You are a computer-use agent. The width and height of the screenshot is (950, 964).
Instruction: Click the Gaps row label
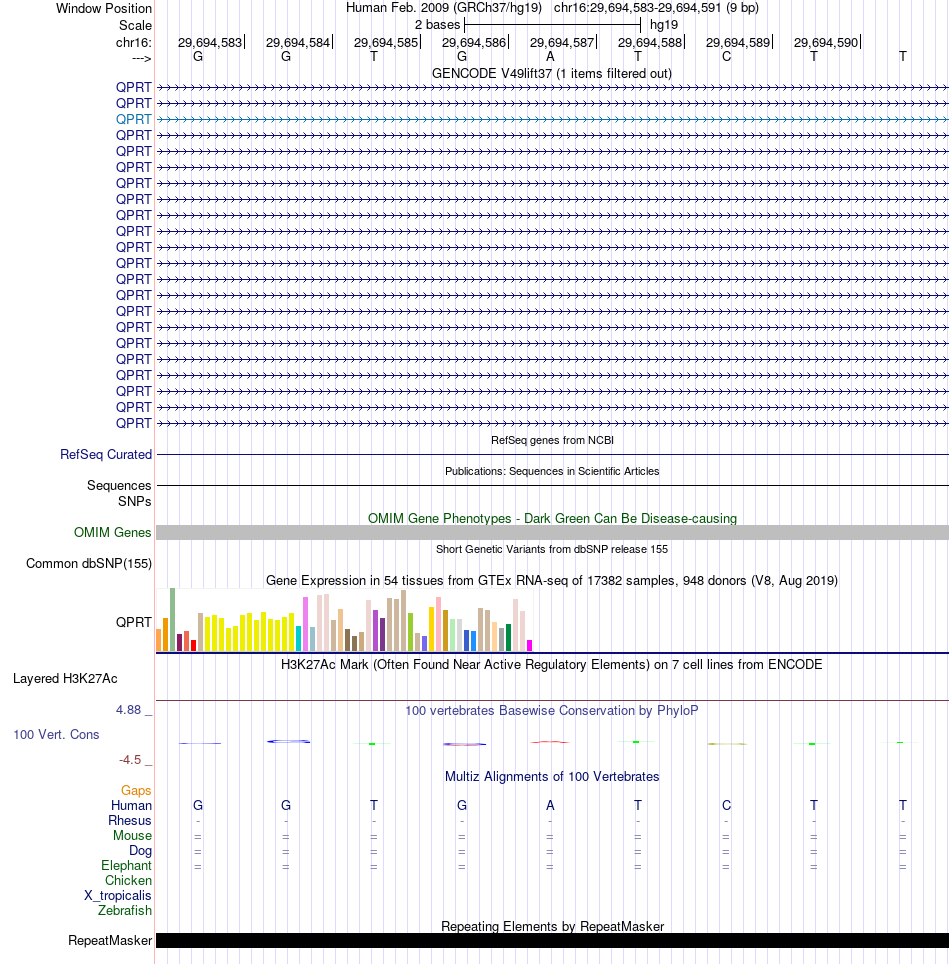pyautogui.click(x=136, y=791)
